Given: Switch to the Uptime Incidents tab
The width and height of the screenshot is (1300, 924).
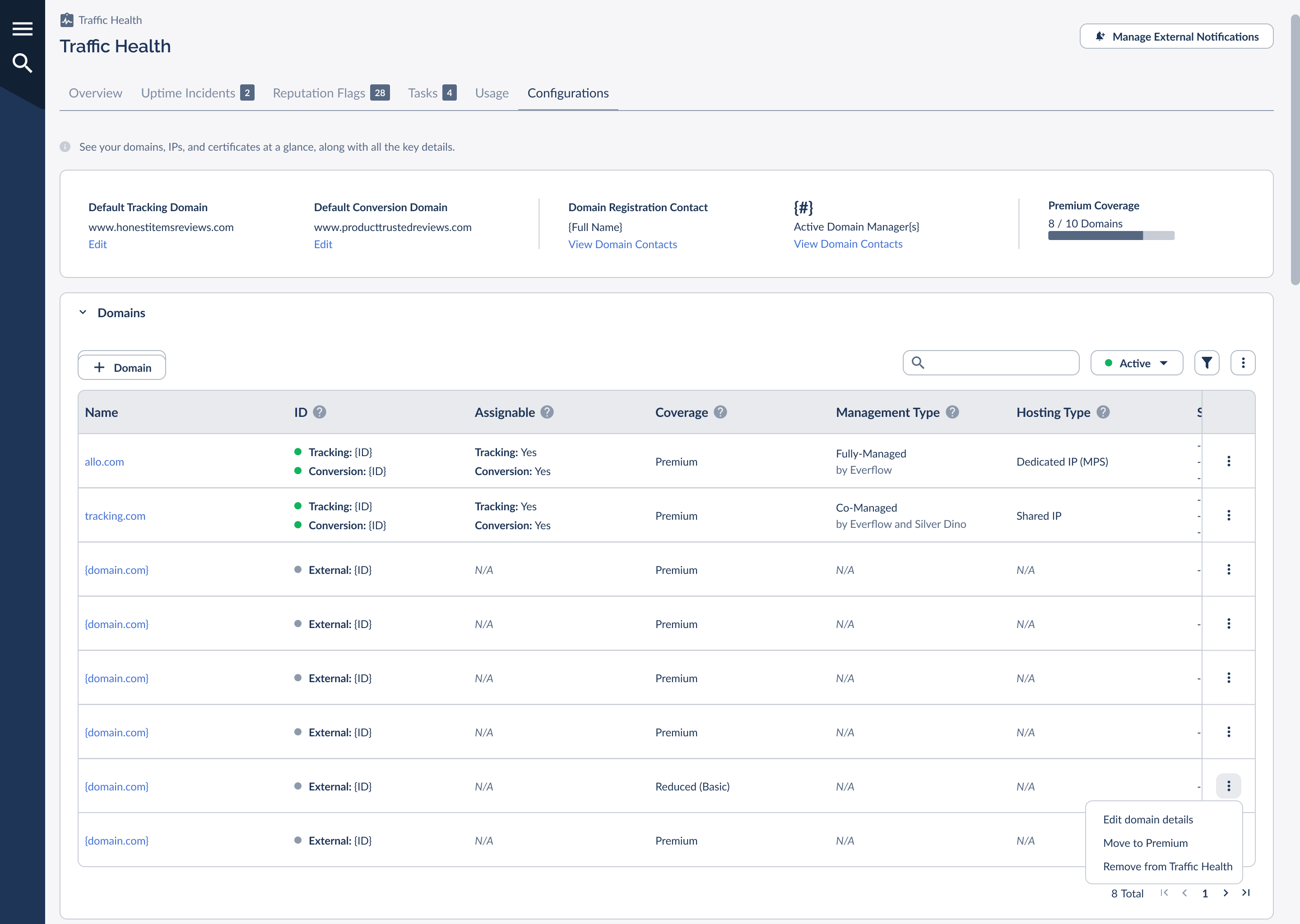Looking at the screenshot, I should click(198, 93).
